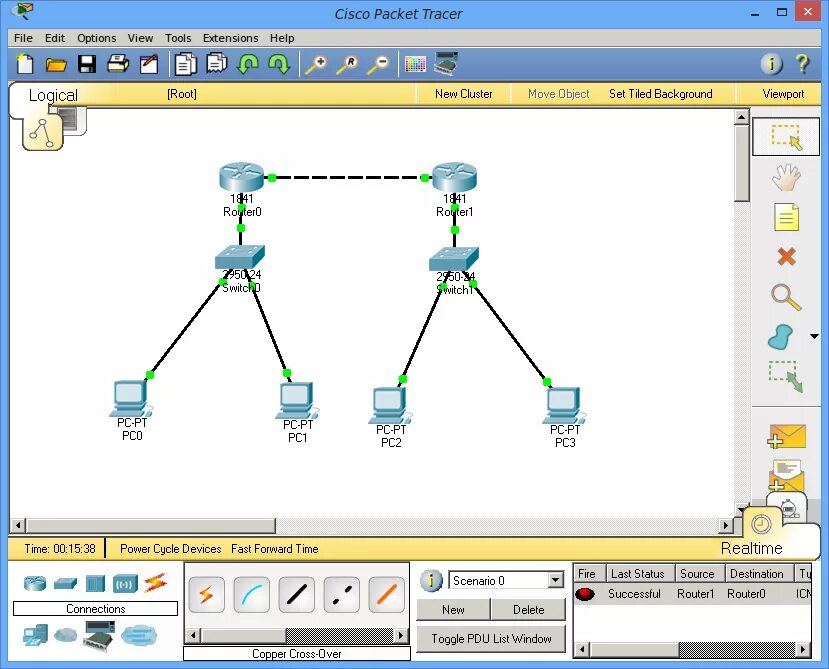Select End Devices category icon
This screenshot has height=669, width=829.
coord(35,635)
